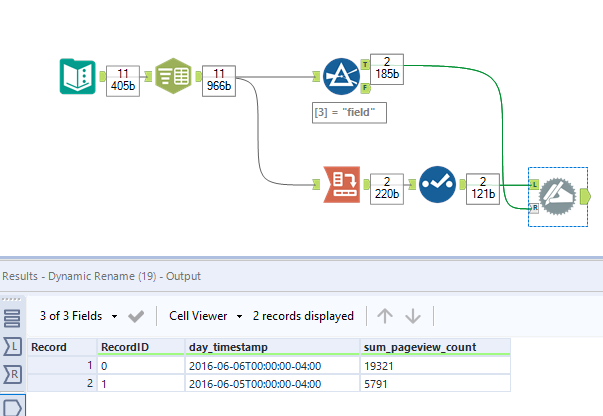
Task: Select the Filter tool node
Action: point(341,75)
